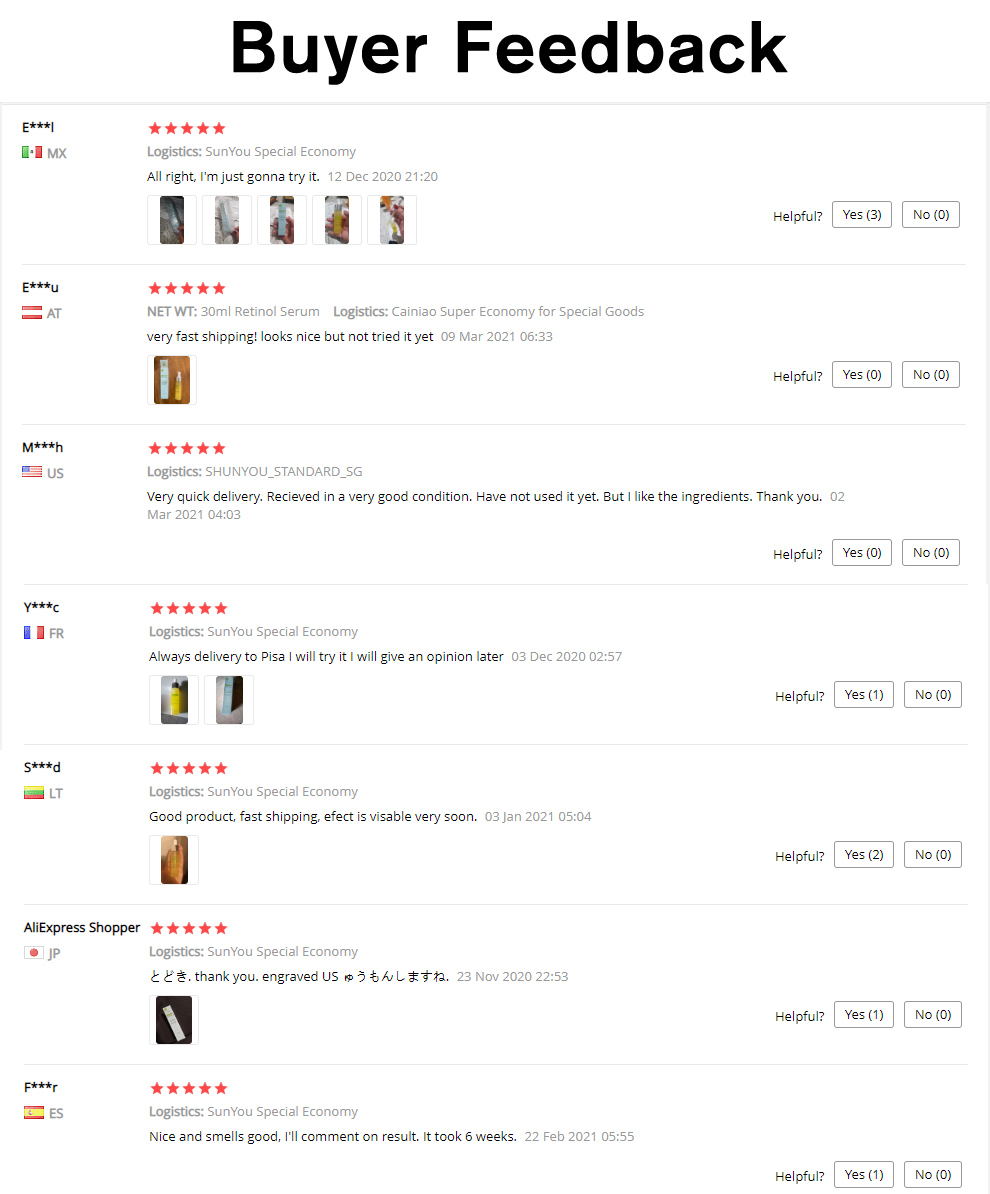The width and height of the screenshot is (990, 1194).
Task: Open second photo thumbnail in Y***c's review
Action: (229, 700)
